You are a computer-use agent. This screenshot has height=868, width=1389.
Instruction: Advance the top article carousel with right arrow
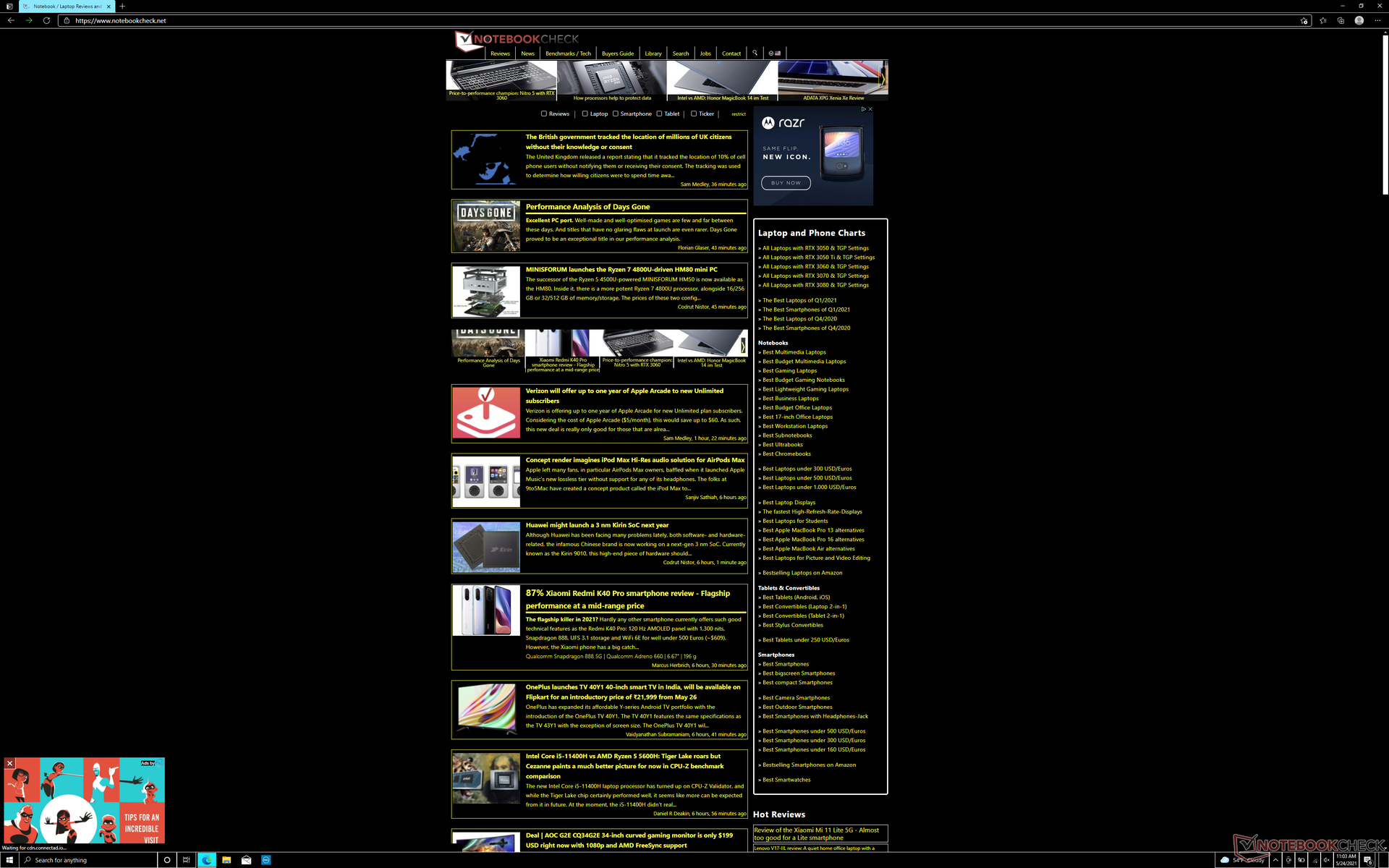[x=883, y=78]
